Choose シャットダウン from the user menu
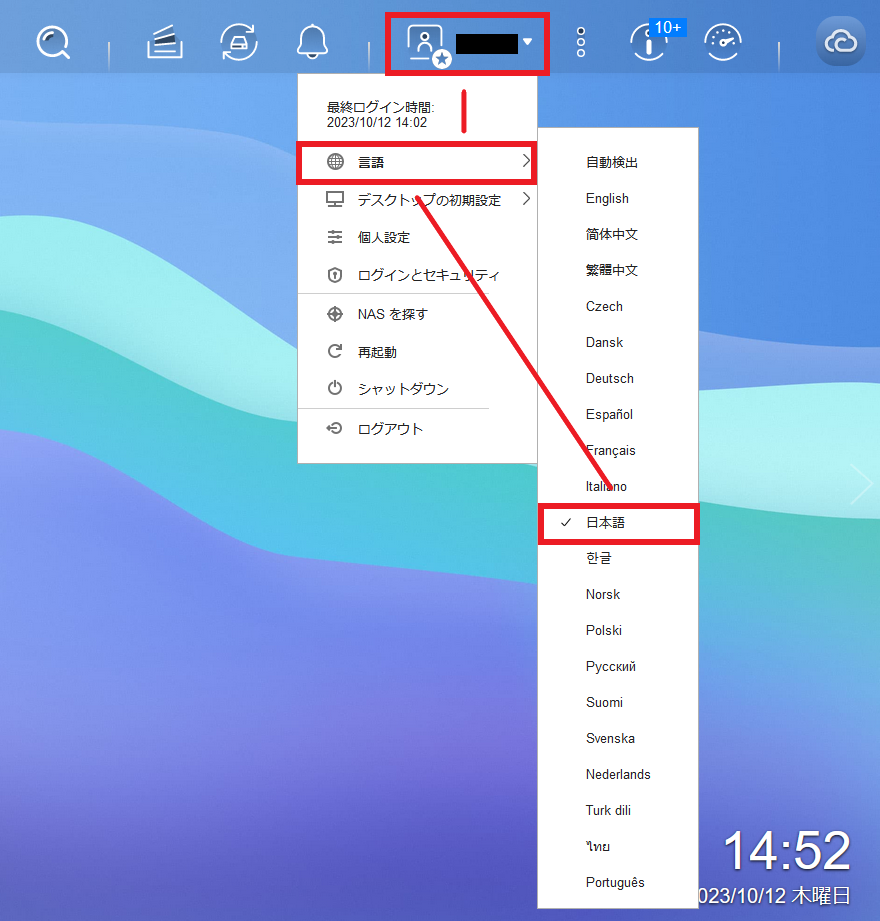 pos(417,388)
